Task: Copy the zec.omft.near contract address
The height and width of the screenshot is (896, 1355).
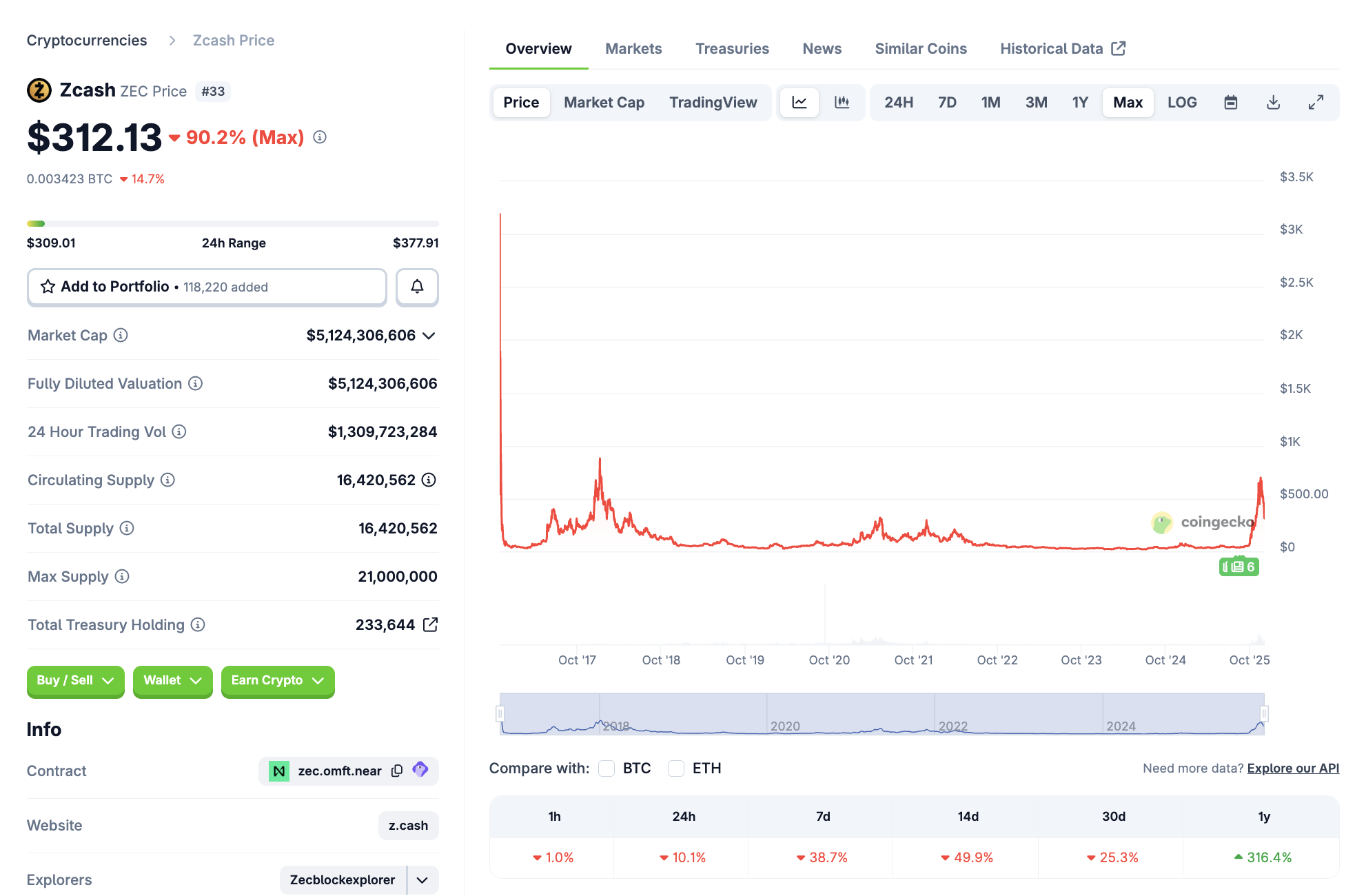Action: pyautogui.click(x=397, y=771)
